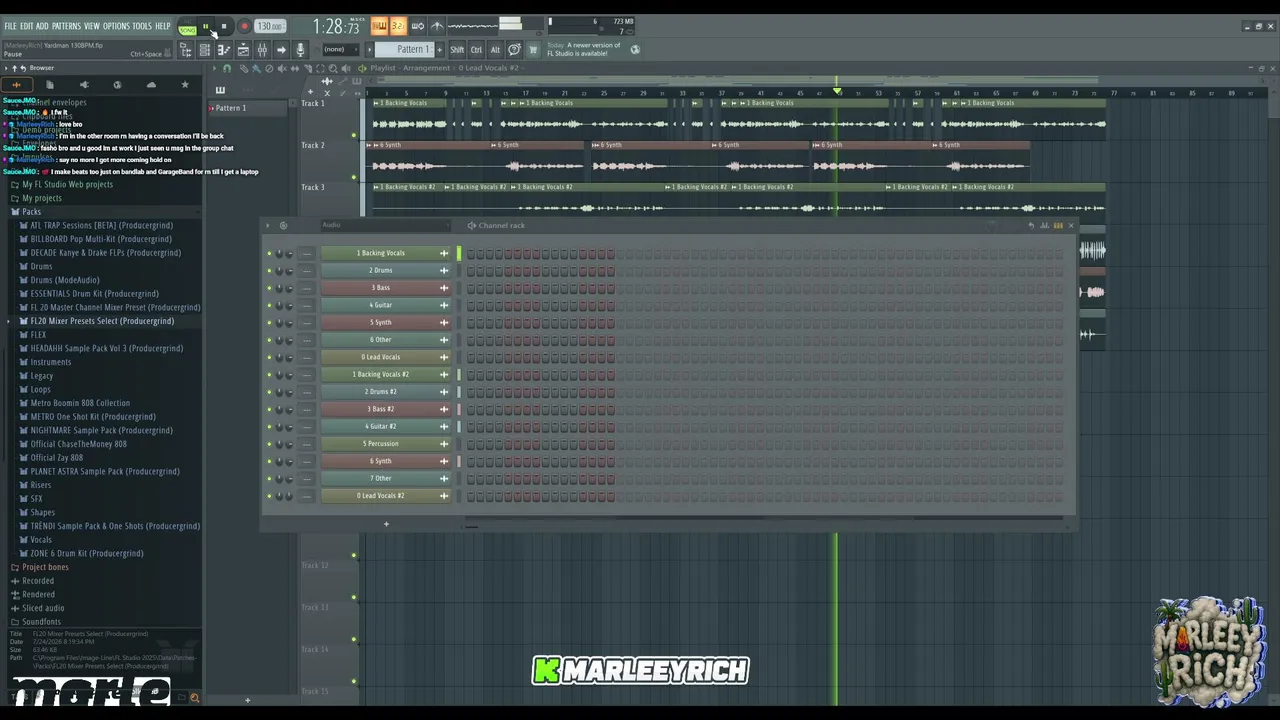Open graph editor icon in Channel rack header

(x=1045, y=226)
